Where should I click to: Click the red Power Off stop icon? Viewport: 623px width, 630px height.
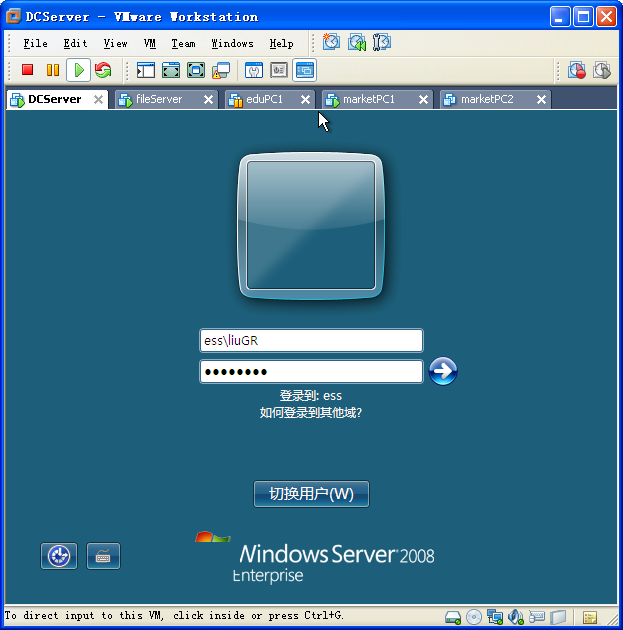pyautogui.click(x=27, y=70)
